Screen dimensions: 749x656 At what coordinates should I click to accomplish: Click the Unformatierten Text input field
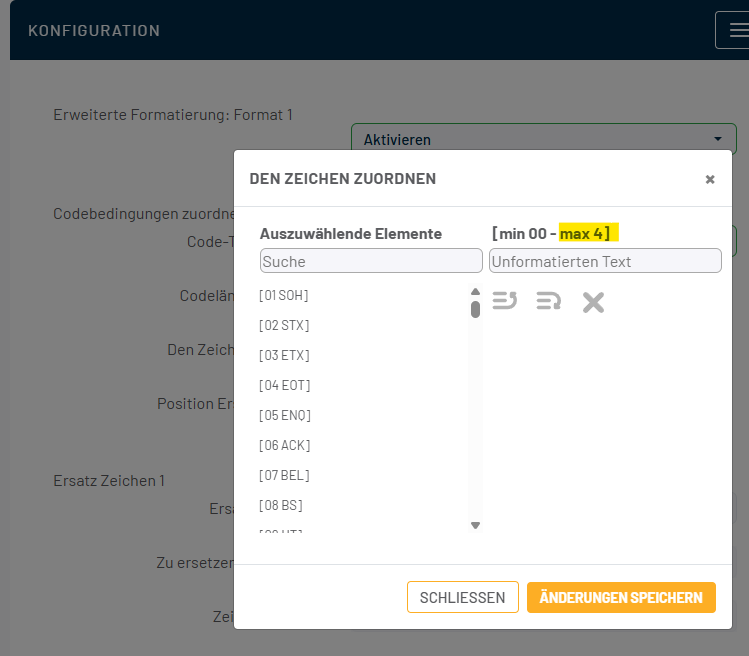coord(605,261)
